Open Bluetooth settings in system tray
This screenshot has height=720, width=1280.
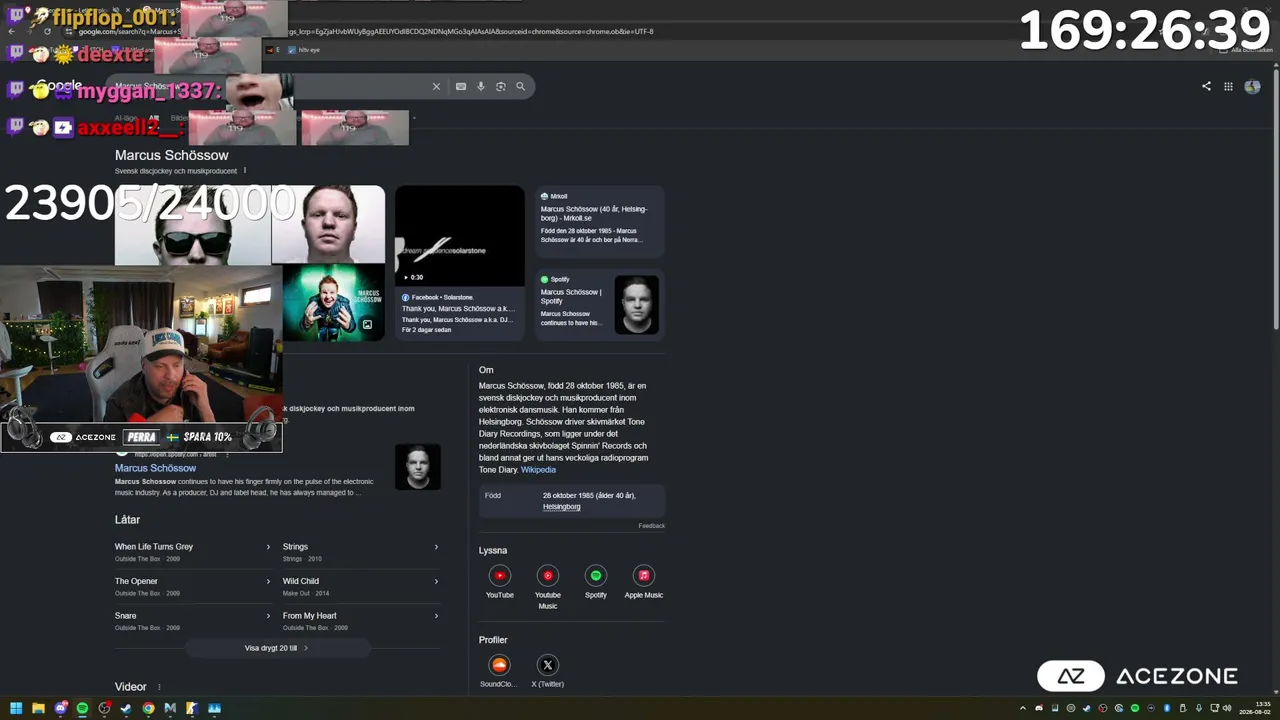tap(1167, 709)
